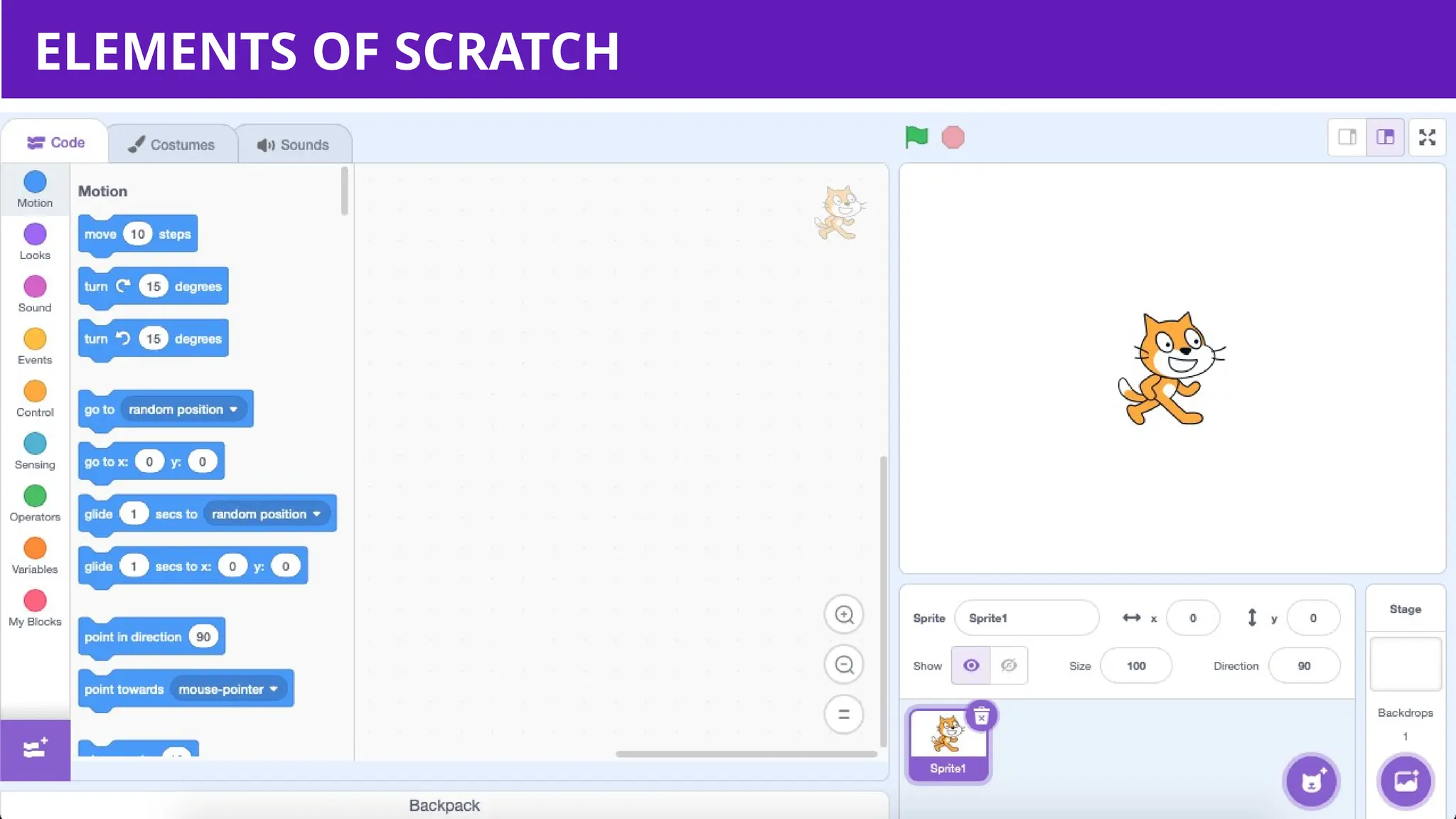Click the 'point towards' block

186,690
